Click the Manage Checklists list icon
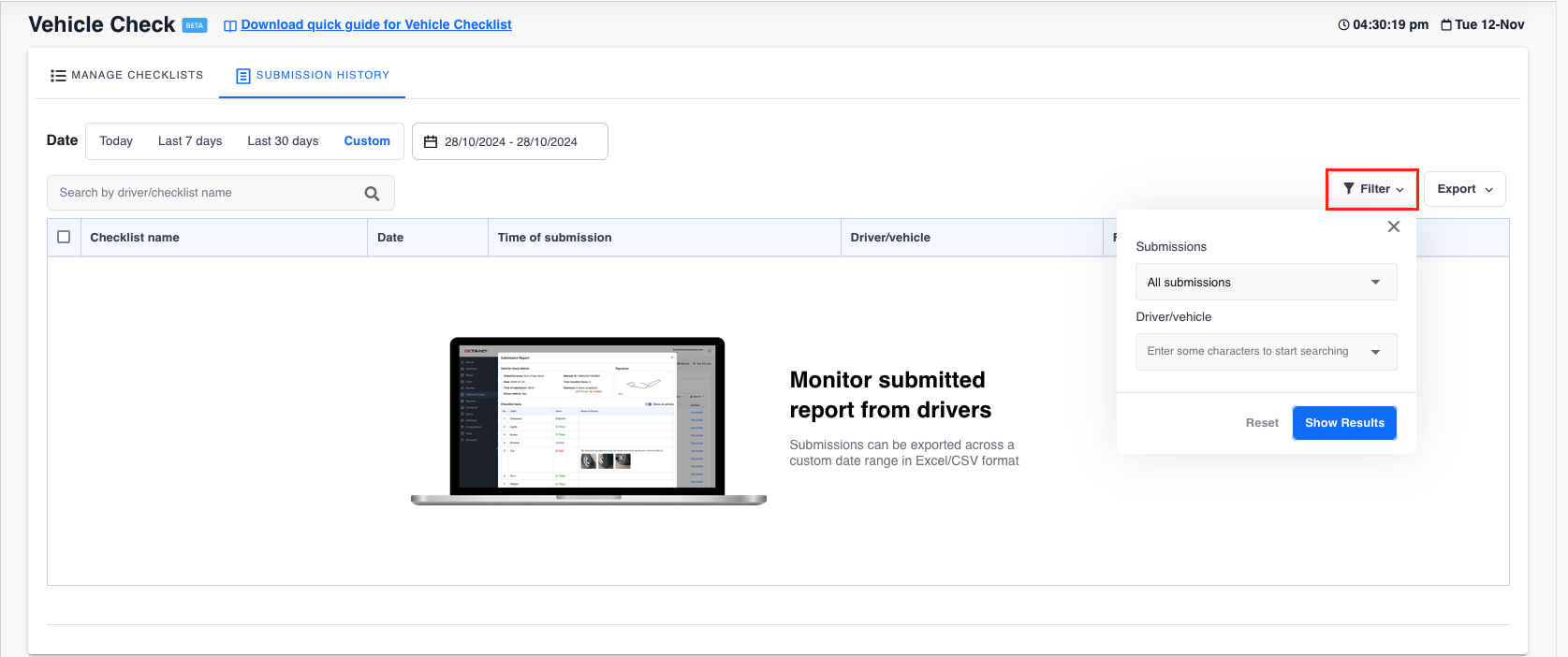This screenshot has width=1568, height=657. point(58,76)
